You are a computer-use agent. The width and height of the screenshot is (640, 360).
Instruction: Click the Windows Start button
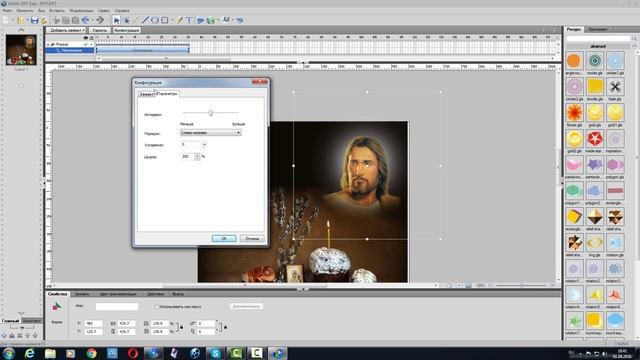[9, 353]
